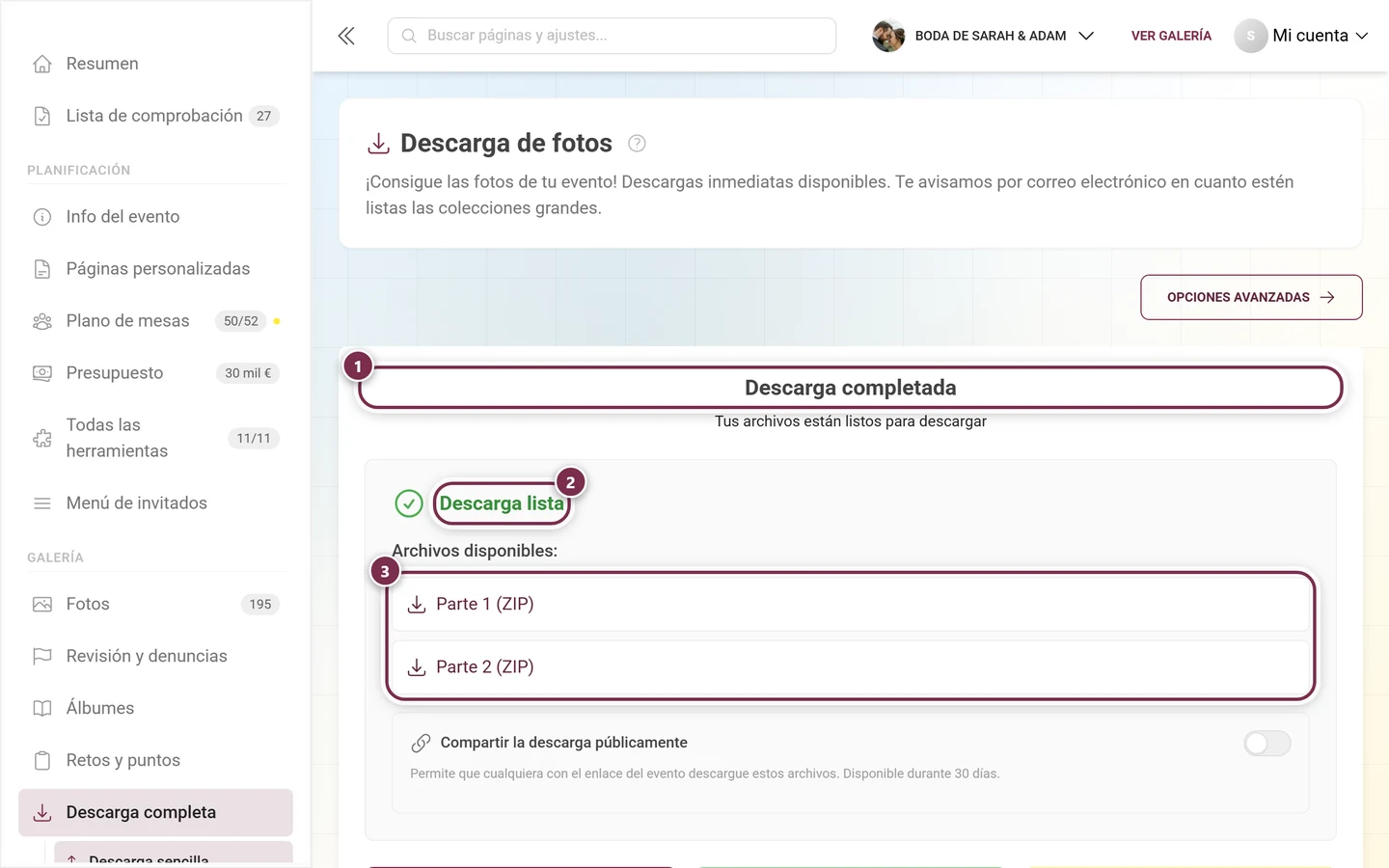The width and height of the screenshot is (1389, 868).
Task: Collapse the sidebar with the double-chevron icon
Action: (x=346, y=36)
